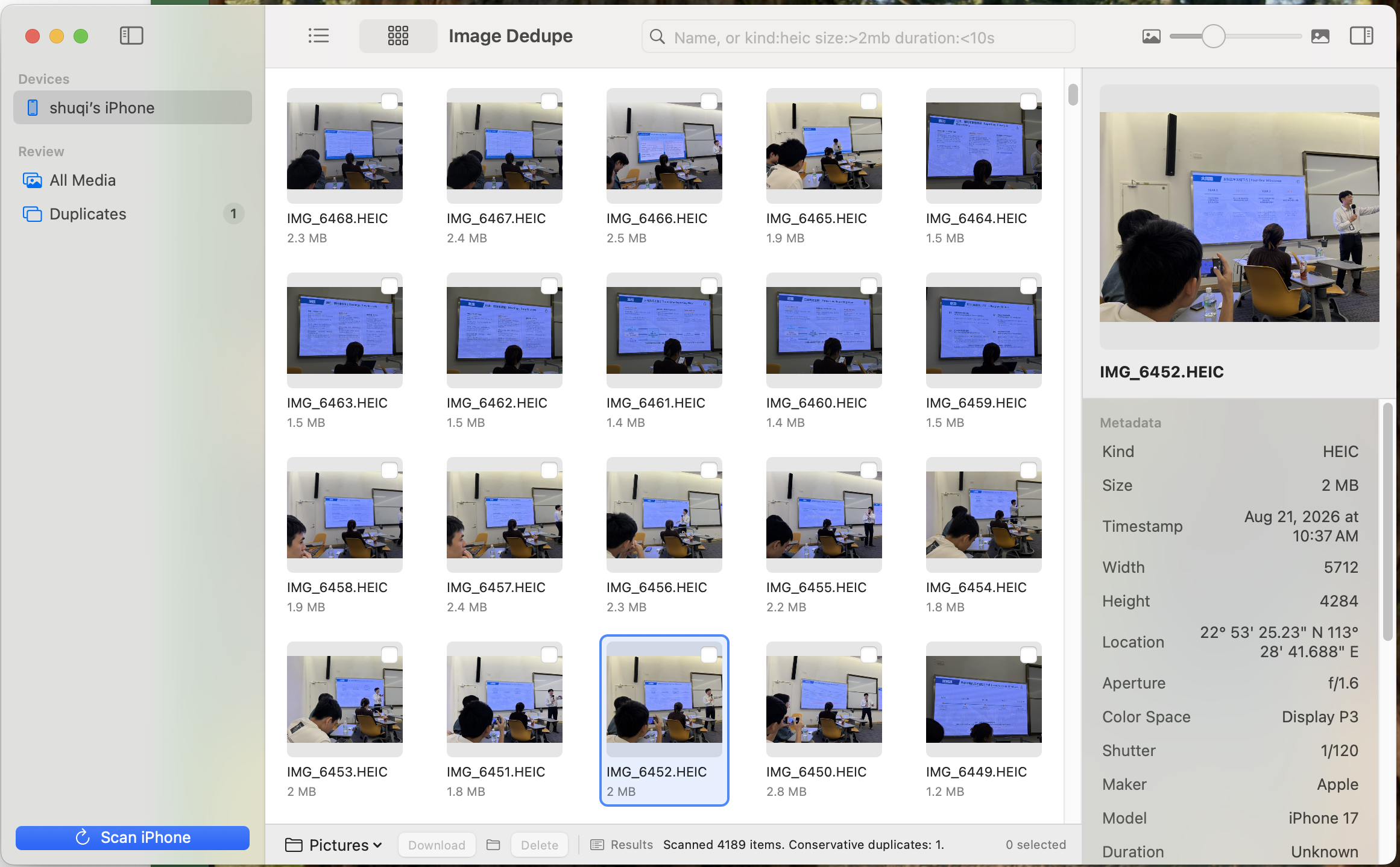Select the IMG_6455.HEIC thumbnail

coord(824,515)
